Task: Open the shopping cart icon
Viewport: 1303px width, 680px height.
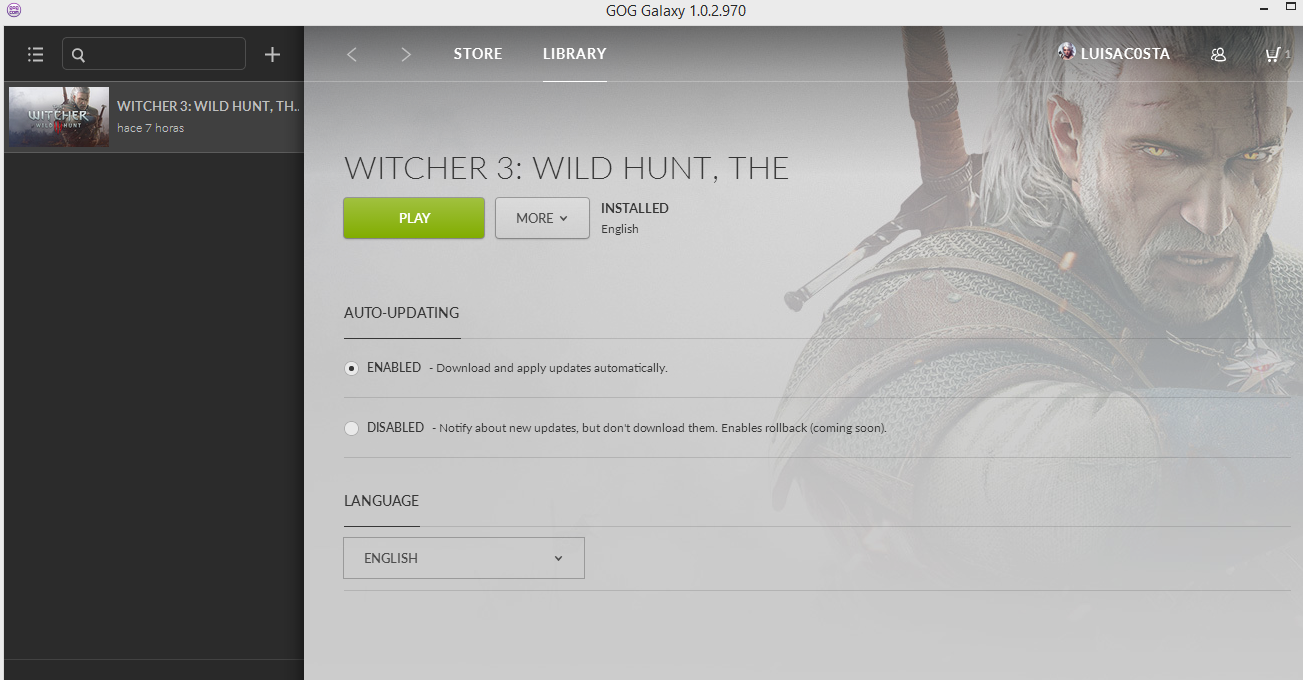Action: [x=1272, y=54]
